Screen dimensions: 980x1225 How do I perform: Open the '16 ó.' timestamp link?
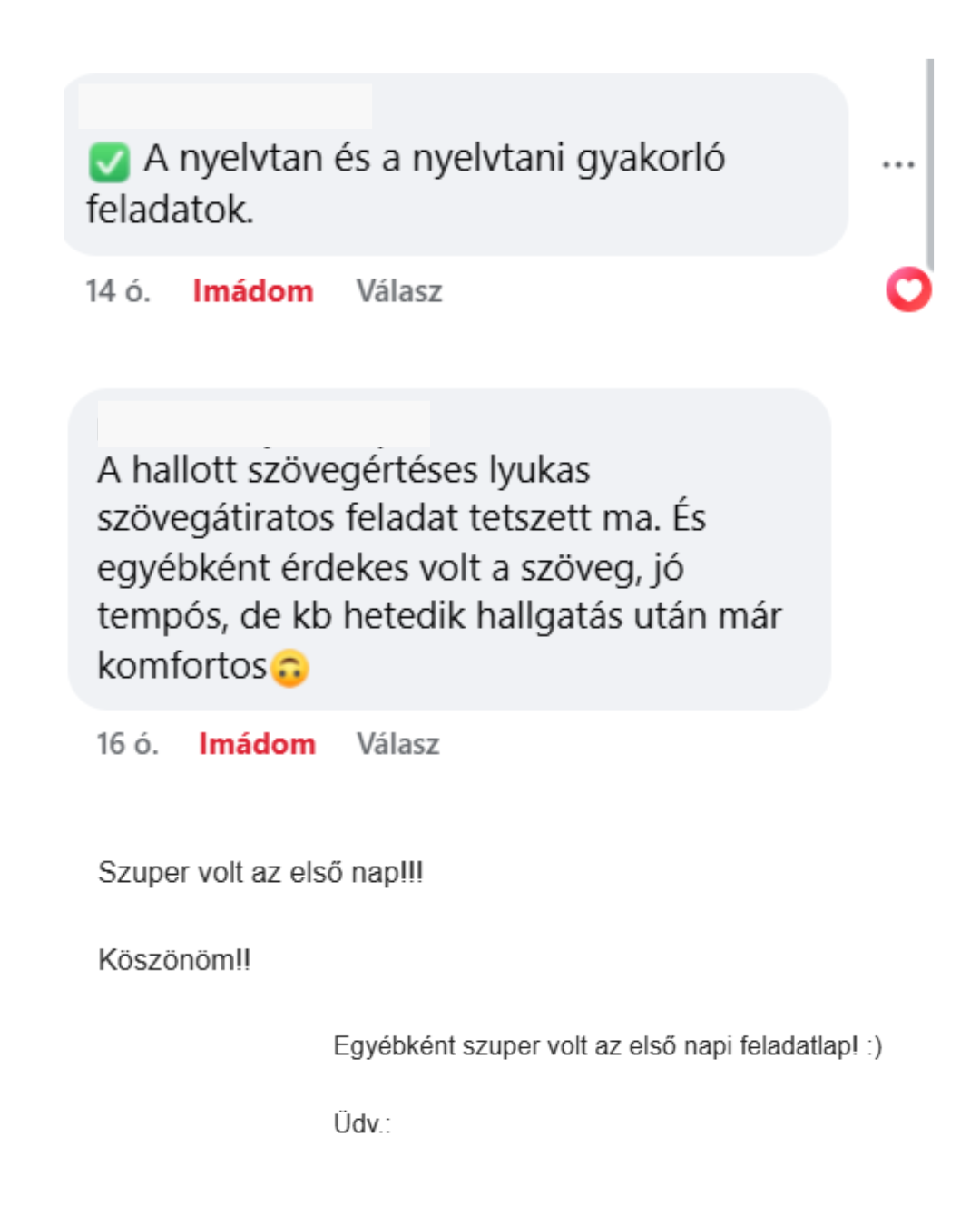point(127,744)
